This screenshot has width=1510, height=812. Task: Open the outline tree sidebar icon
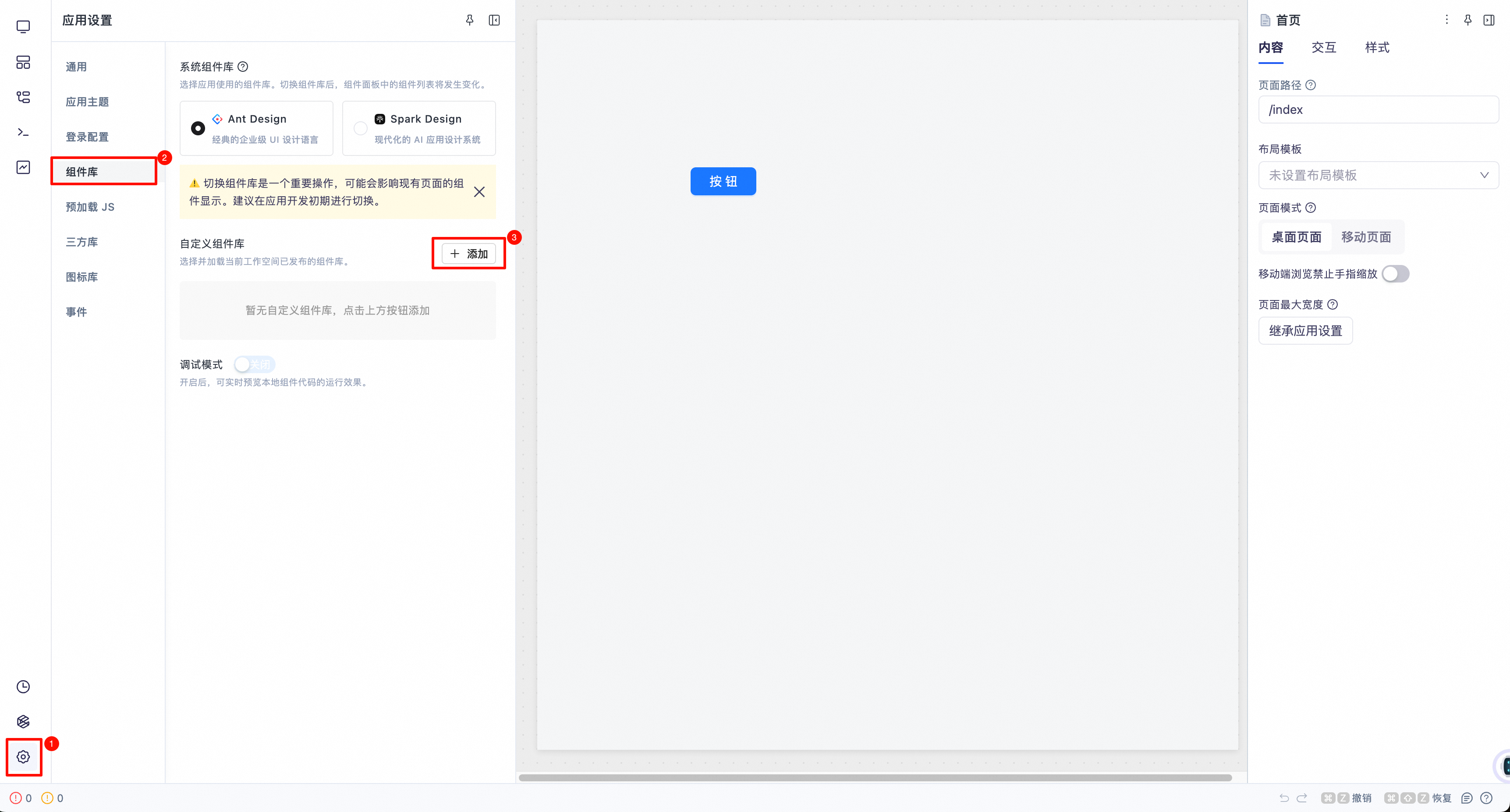(x=24, y=97)
